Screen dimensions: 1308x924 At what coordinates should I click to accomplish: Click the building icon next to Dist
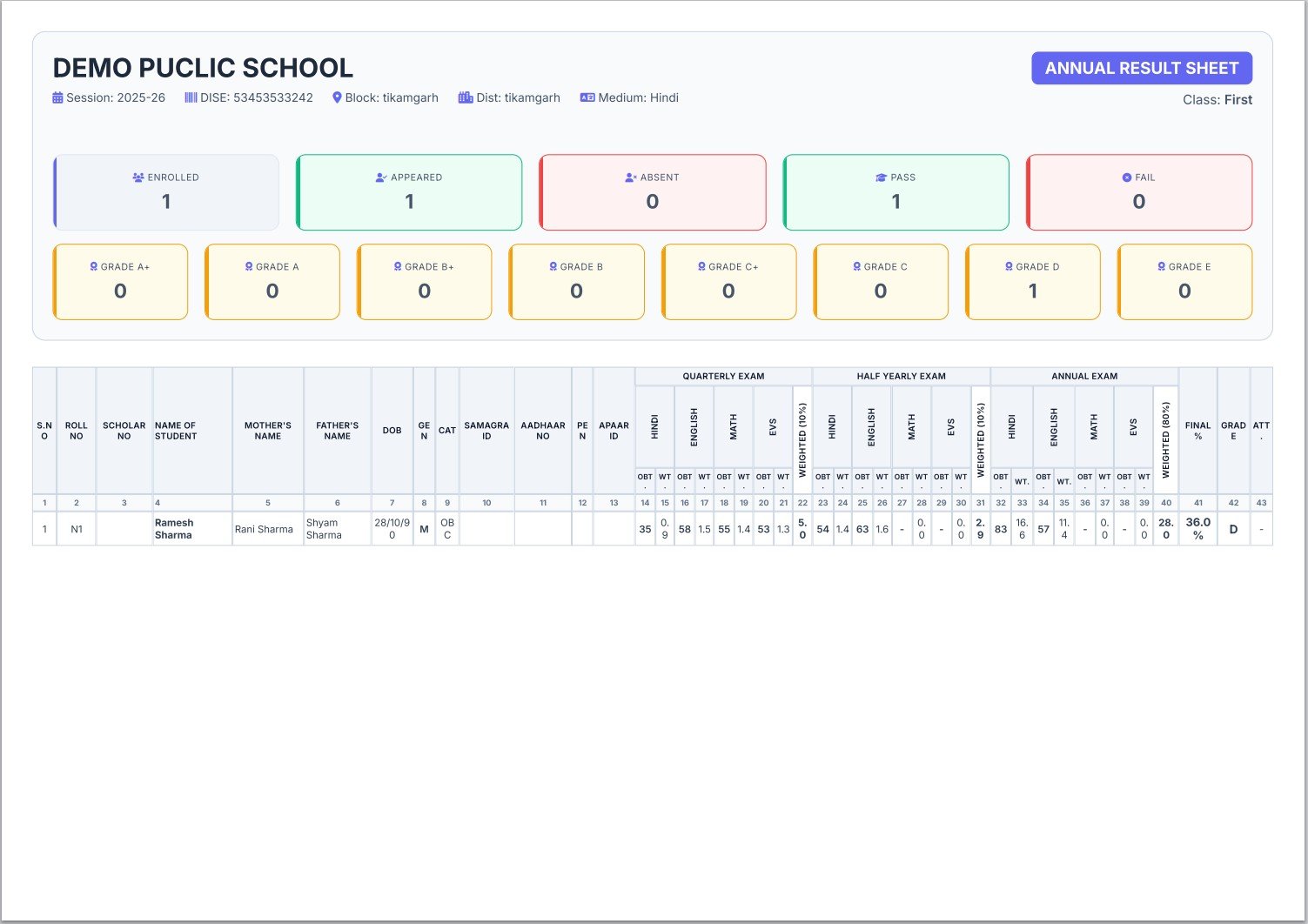[466, 98]
